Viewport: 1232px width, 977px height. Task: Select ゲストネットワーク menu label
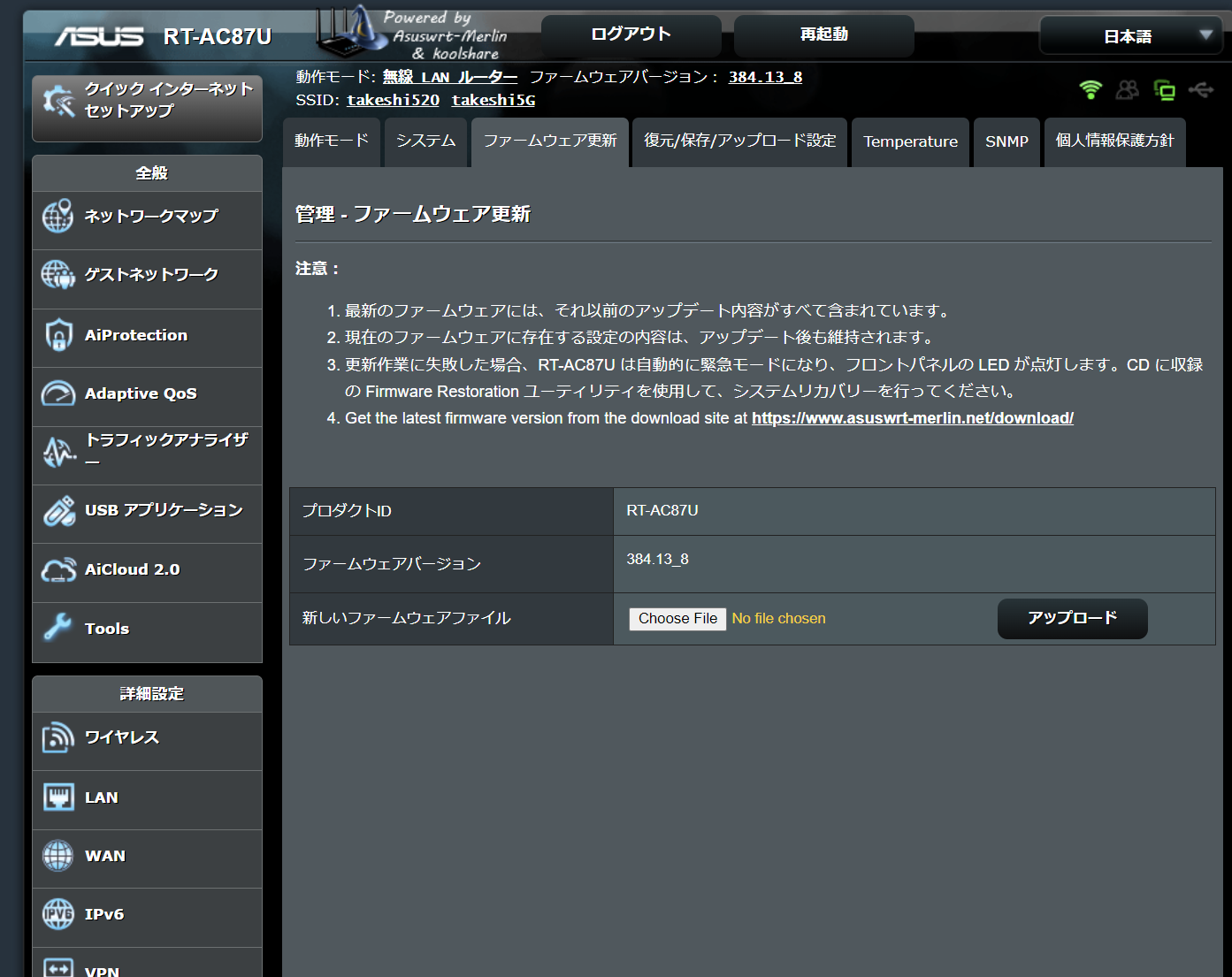pyautogui.click(x=151, y=275)
